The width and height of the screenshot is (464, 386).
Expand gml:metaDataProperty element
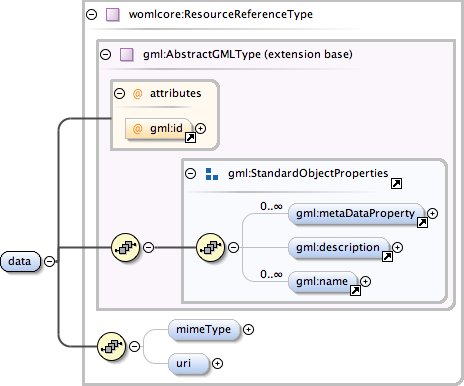[x=432, y=213]
